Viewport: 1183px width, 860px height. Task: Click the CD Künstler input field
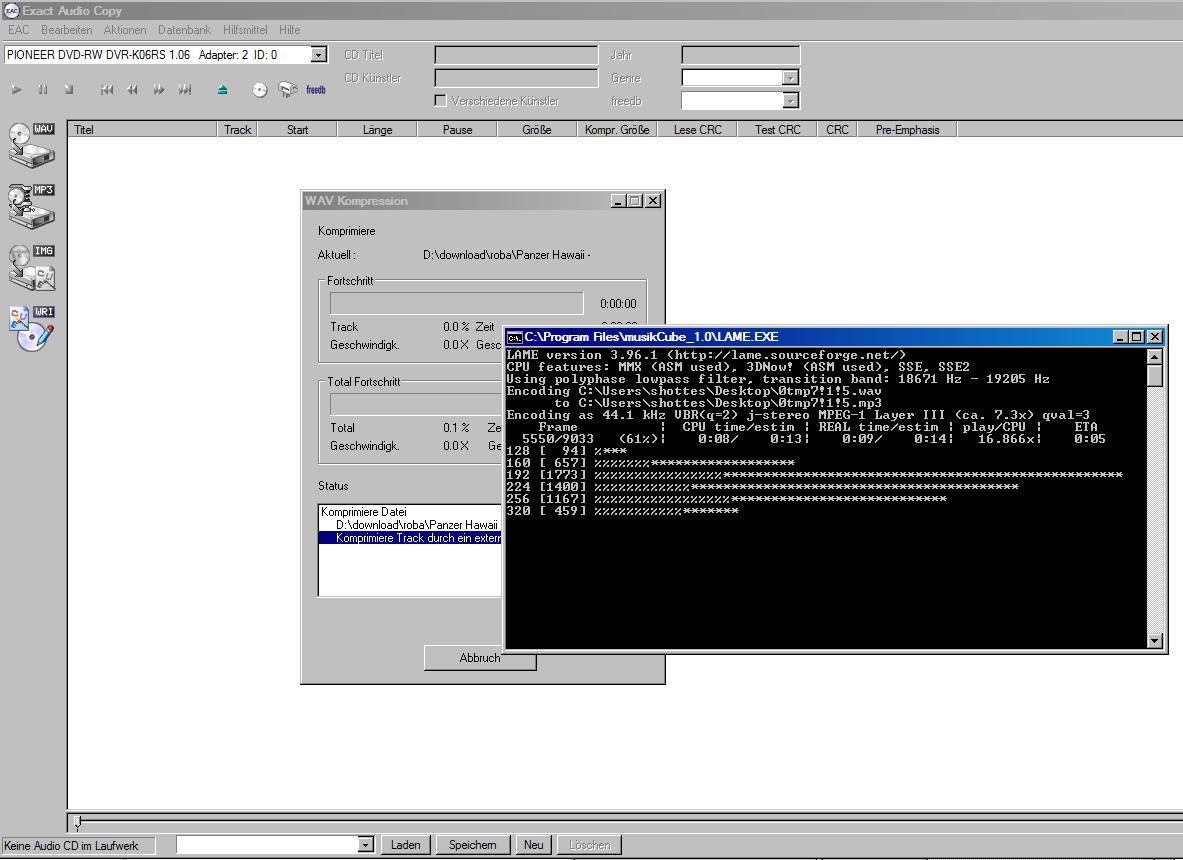point(516,78)
